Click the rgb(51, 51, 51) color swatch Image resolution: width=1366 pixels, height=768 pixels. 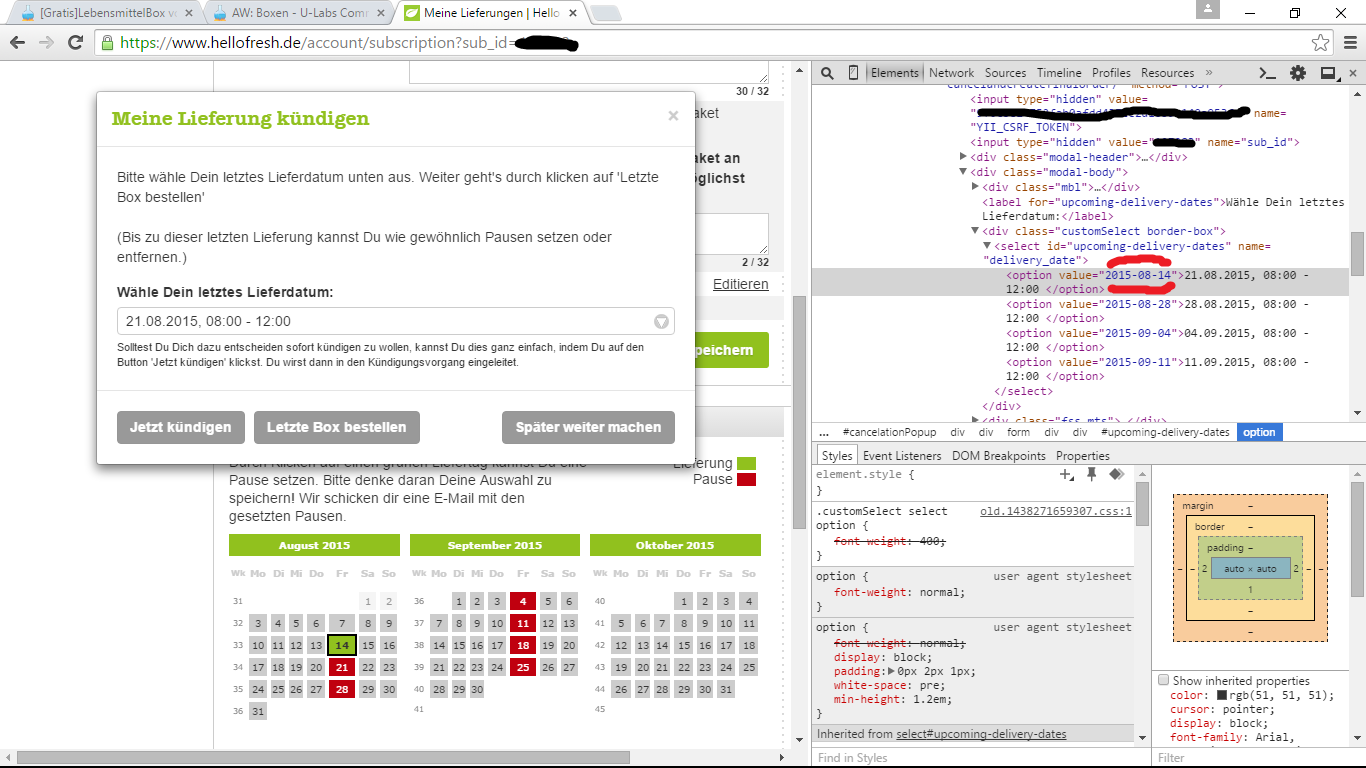point(1222,695)
